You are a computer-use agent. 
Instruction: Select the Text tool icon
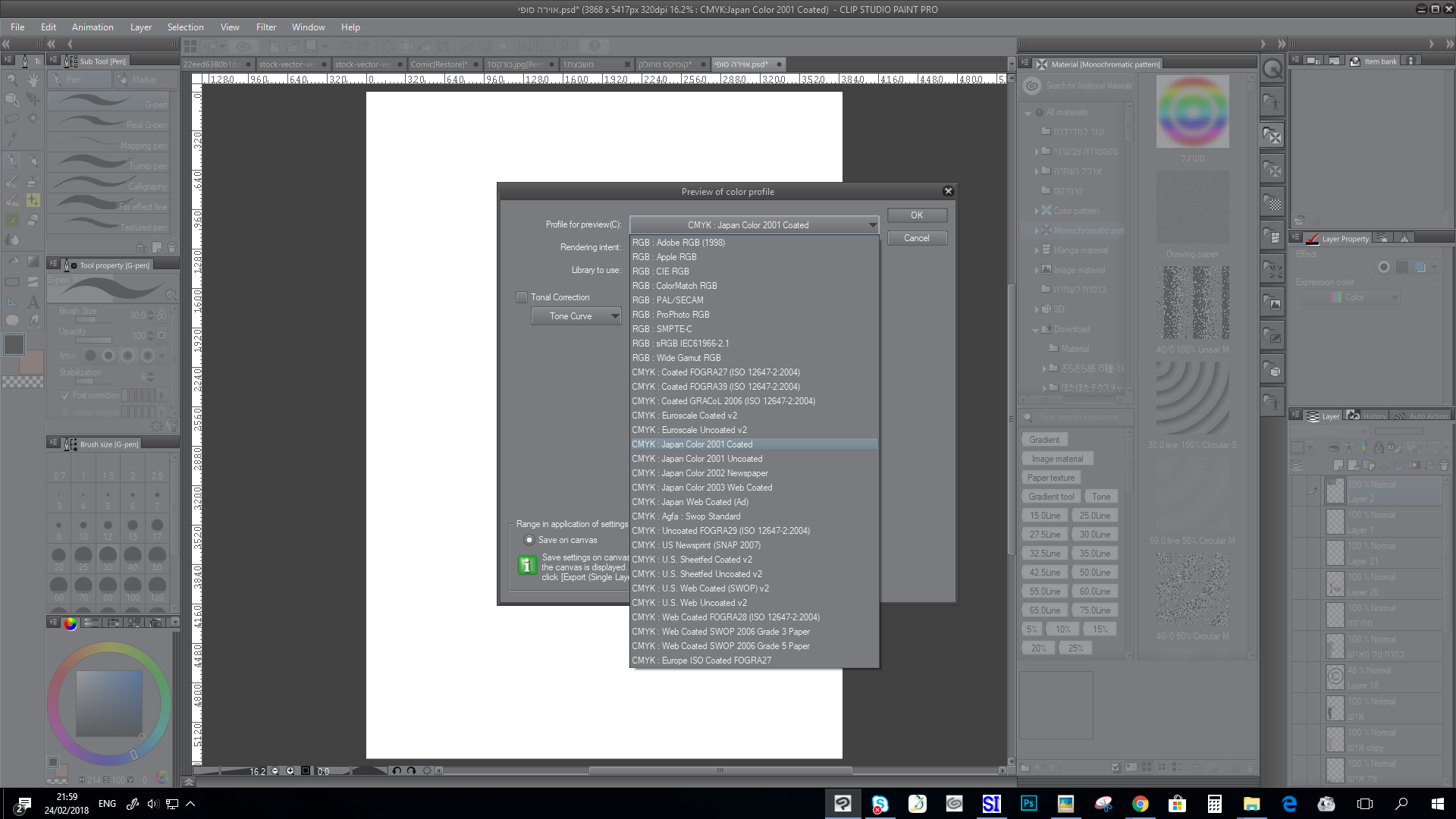[x=33, y=301]
